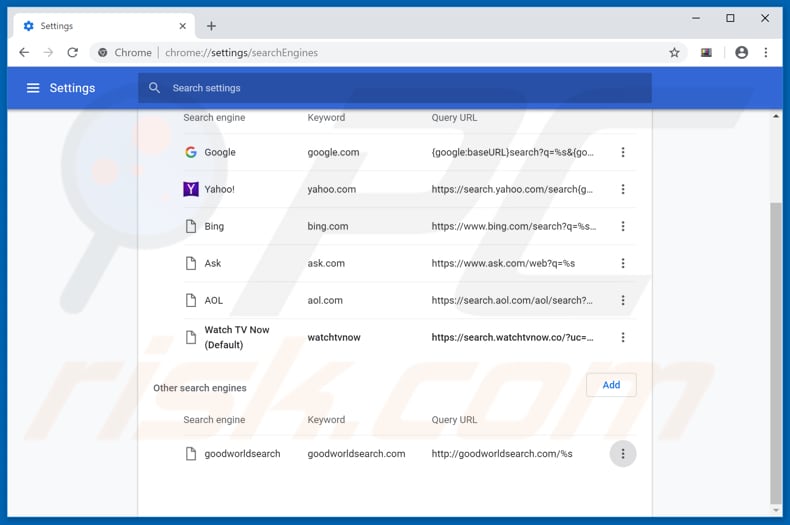The image size is (790, 525).
Task: Click the Google logo icon in the list
Action: [x=190, y=152]
